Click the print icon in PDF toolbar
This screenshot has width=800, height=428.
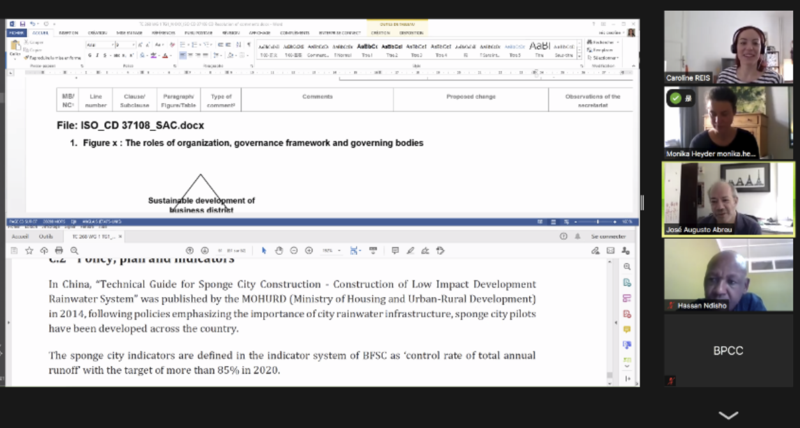pos(60,250)
